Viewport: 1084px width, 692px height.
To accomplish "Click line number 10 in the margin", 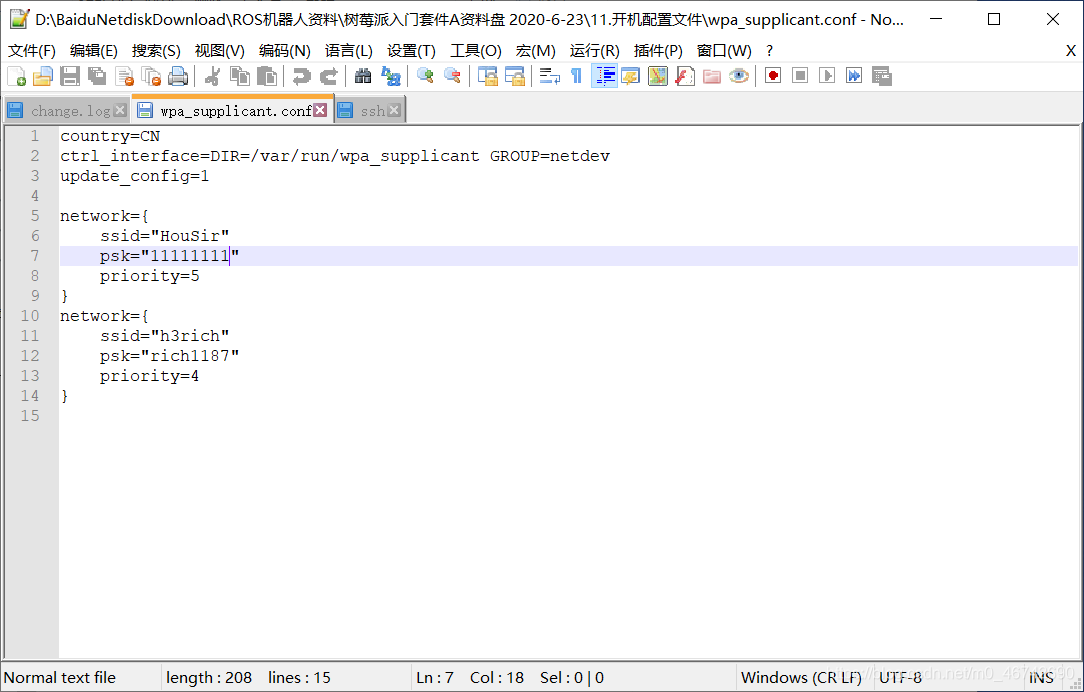I will 30,315.
